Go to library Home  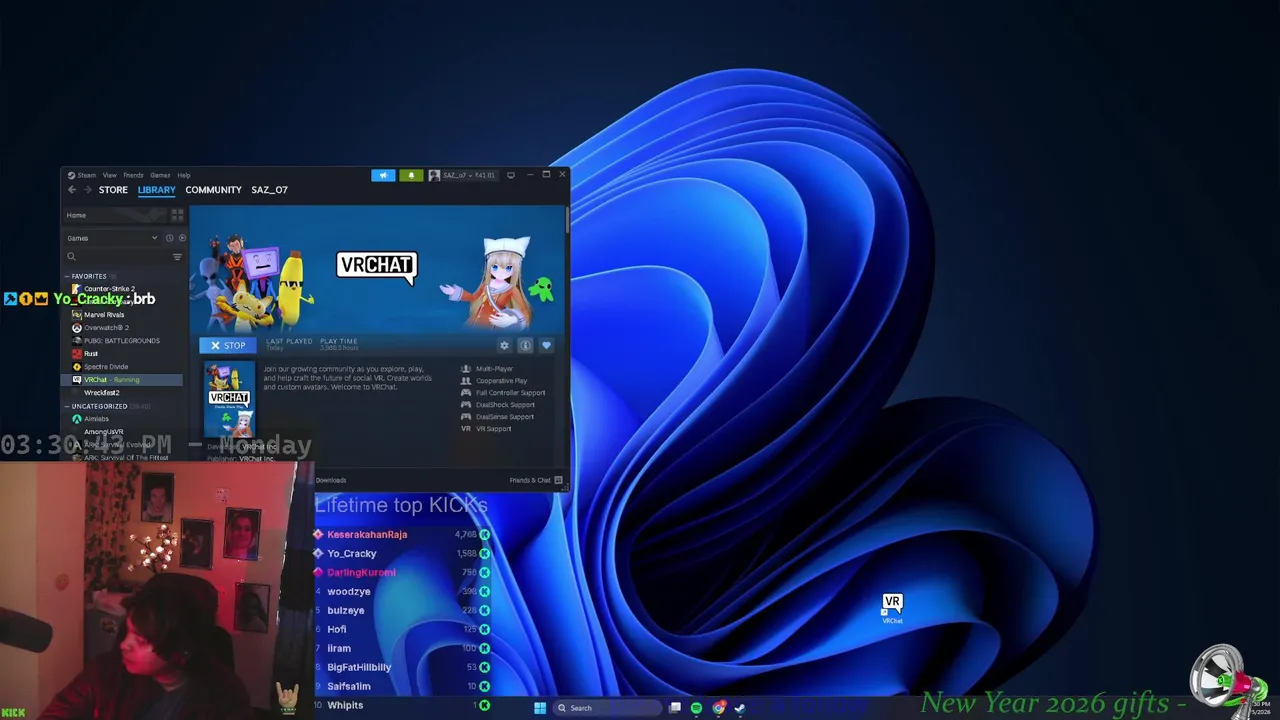pos(115,215)
